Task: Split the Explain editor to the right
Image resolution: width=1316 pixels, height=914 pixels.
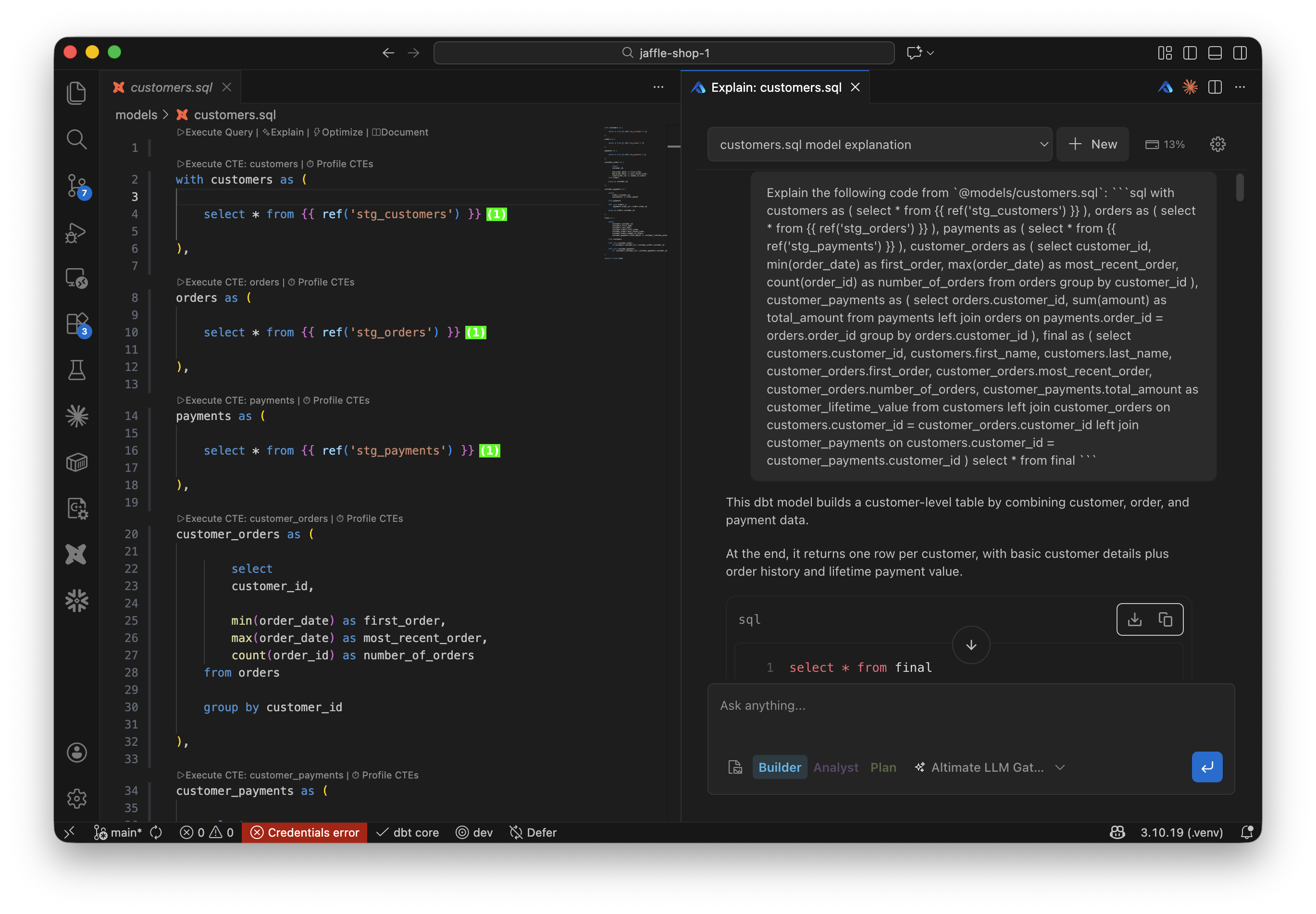Action: point(1215,87)
